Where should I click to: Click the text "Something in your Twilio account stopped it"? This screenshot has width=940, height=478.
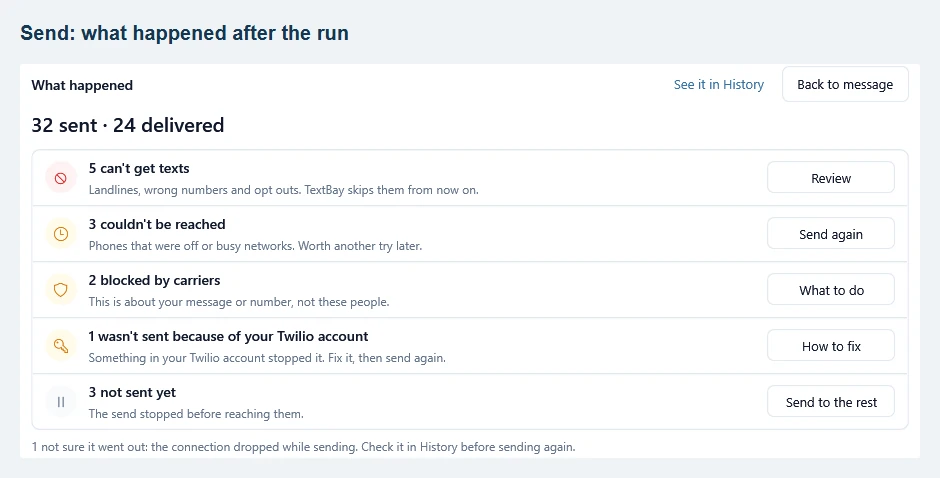coord(207,358)
